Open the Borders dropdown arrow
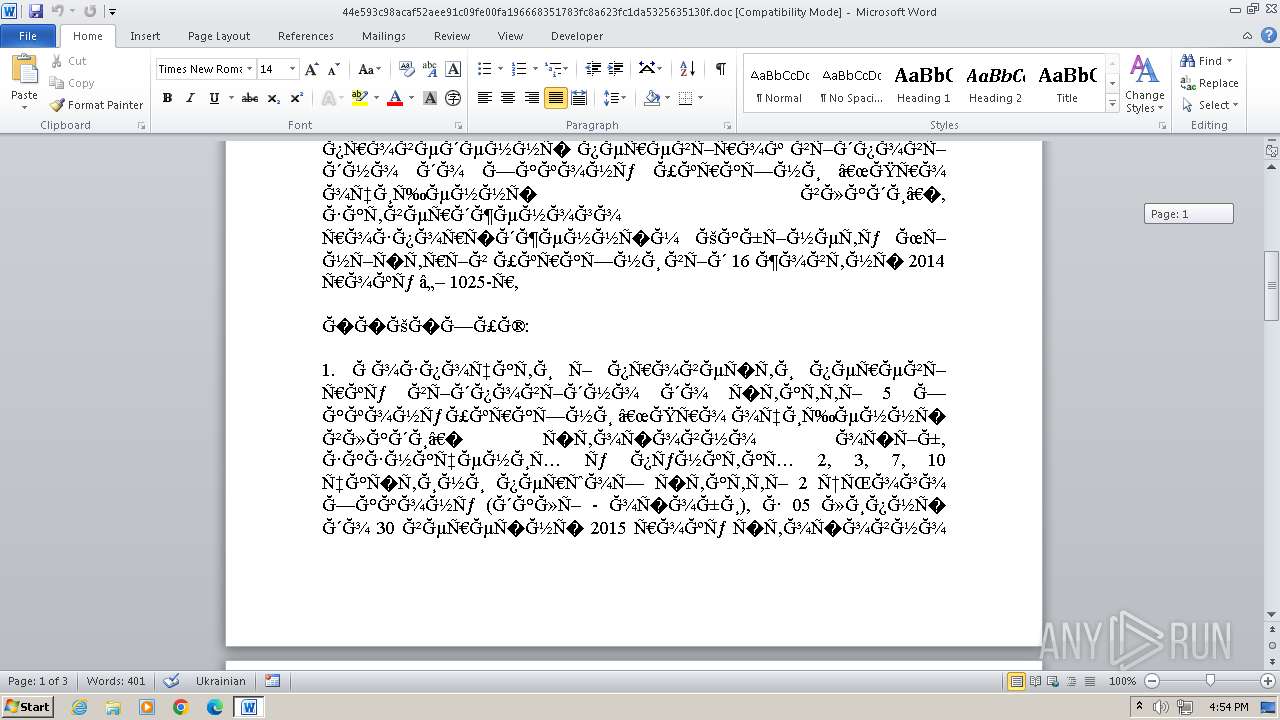Screen dimensions: 1280x720 [x=700, y=98]
